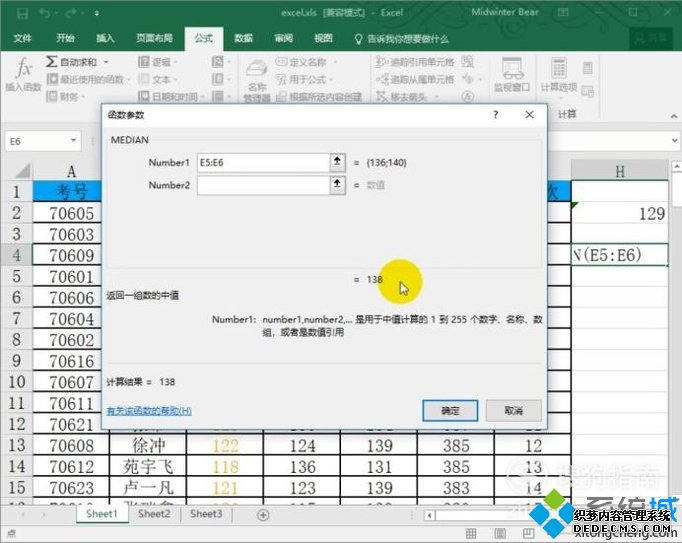682x543 pixels.
Task: Expand the AutoSum dropdown arrow
Action: coord(106,62)
